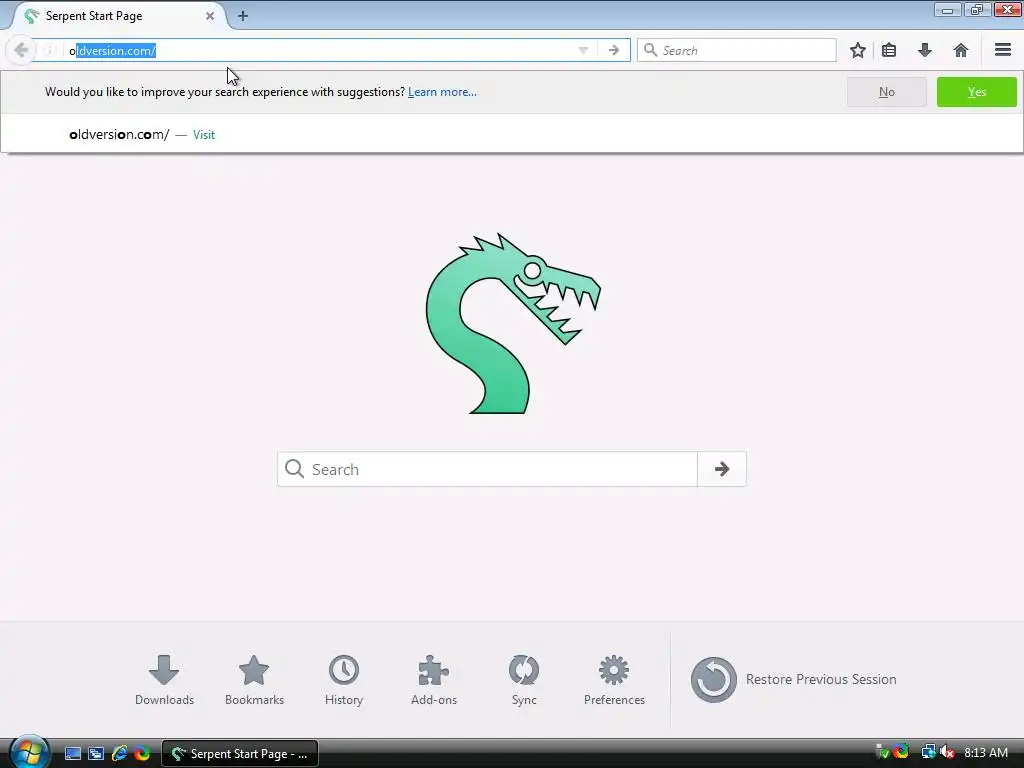Open the Windows Start menu orb
The height and width of the screenshot is (768, 1024).
tap(29, 752)
